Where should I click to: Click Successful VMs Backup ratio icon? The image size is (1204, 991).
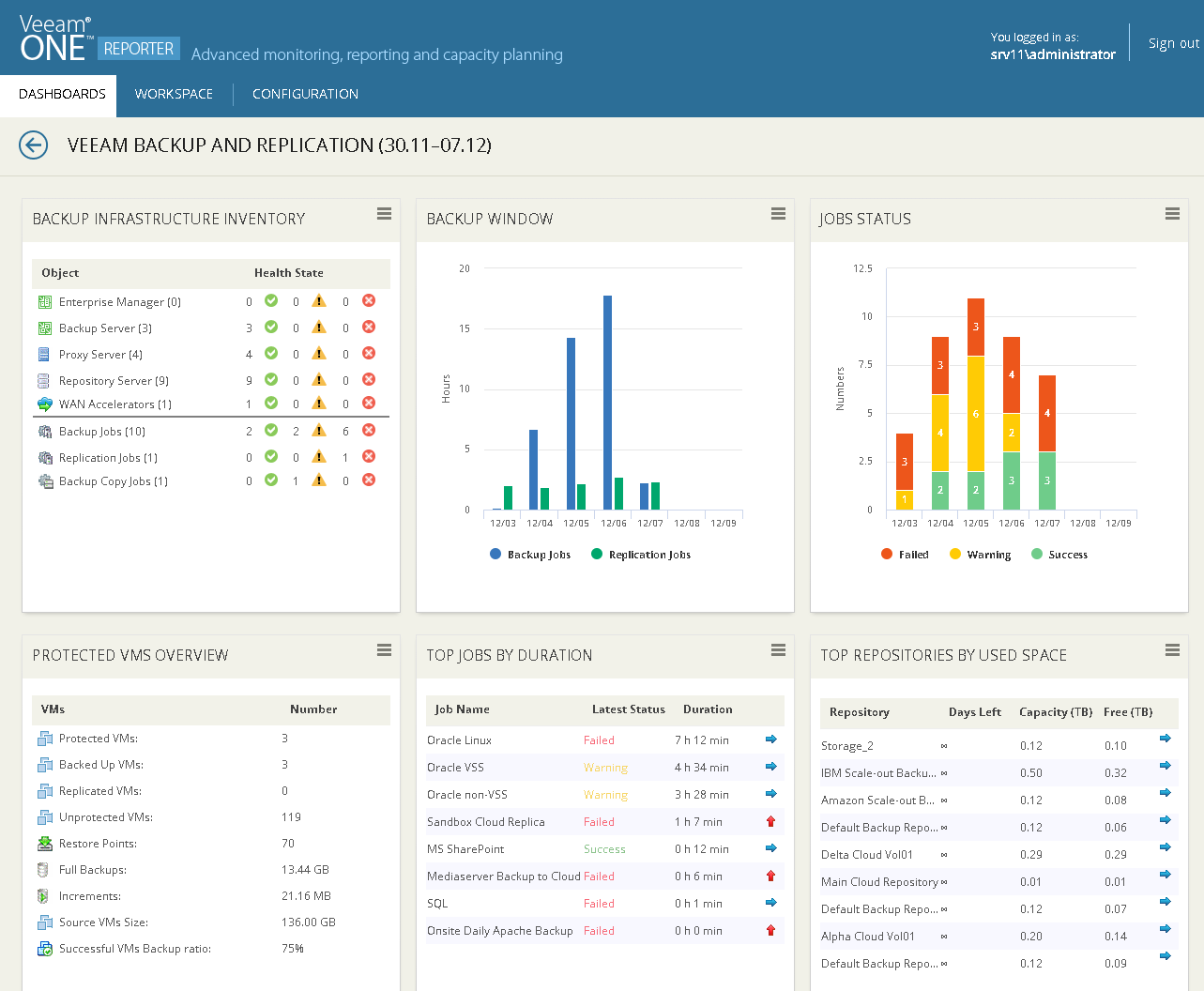(x=44, y=949)
